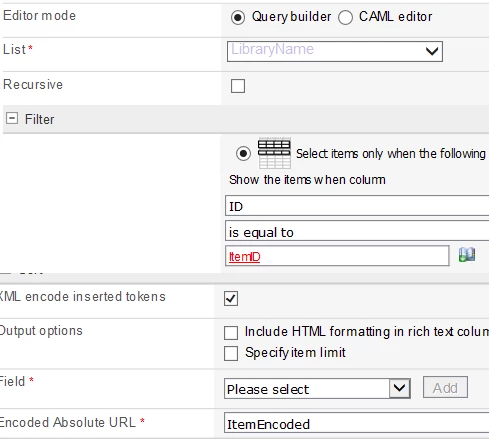Click the Add button
Image resolution: width=489 pixels, height=439 pixels.
445,387
